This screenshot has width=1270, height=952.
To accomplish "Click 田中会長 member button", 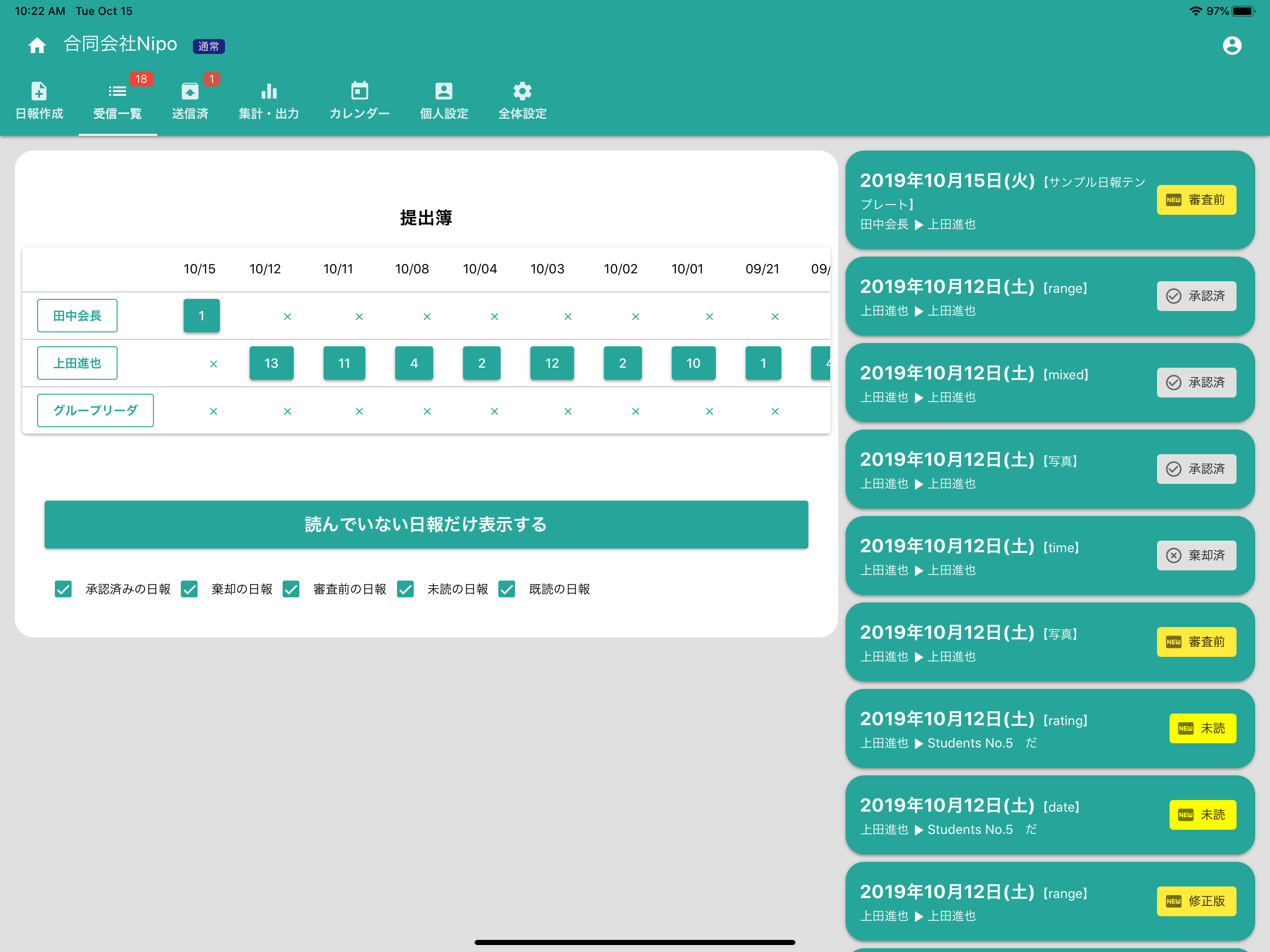I will (x=78, y=316).
